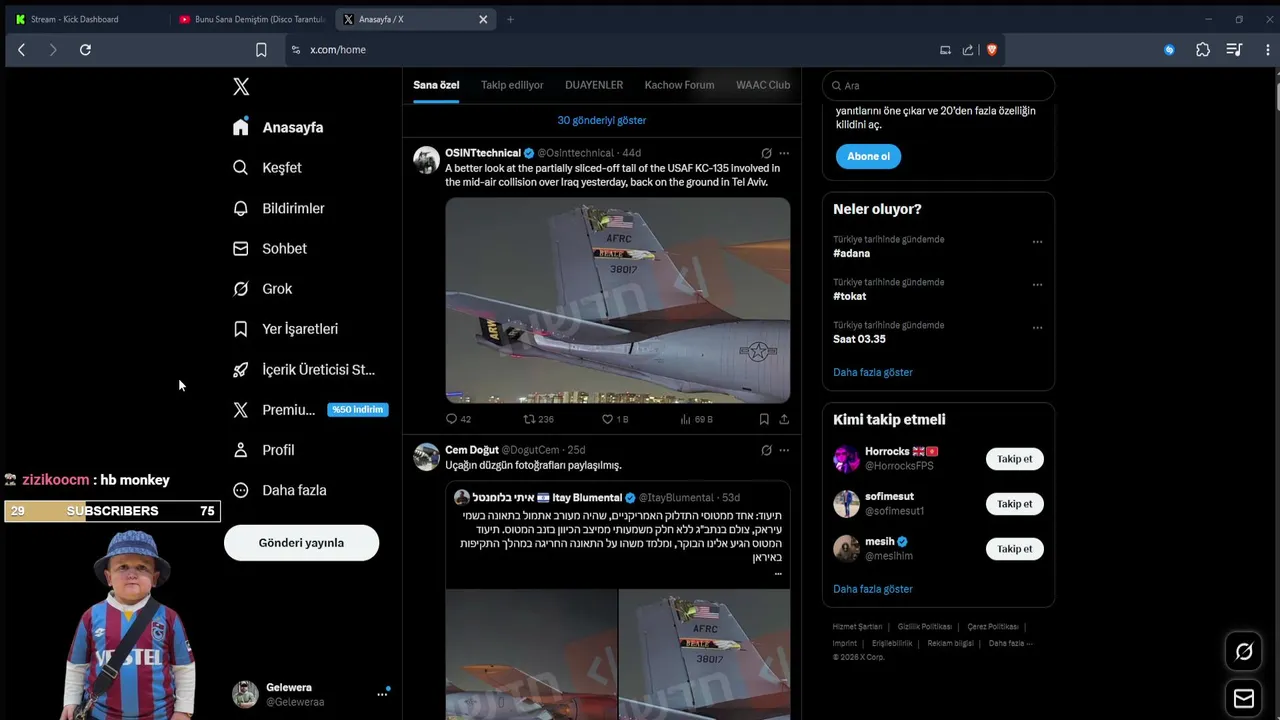Viewport: 1280px width, 720px height.
Task: Expand quoted Itay Blumental post text ellipsis
Action: pyautogui.click(x=778, y=574)
